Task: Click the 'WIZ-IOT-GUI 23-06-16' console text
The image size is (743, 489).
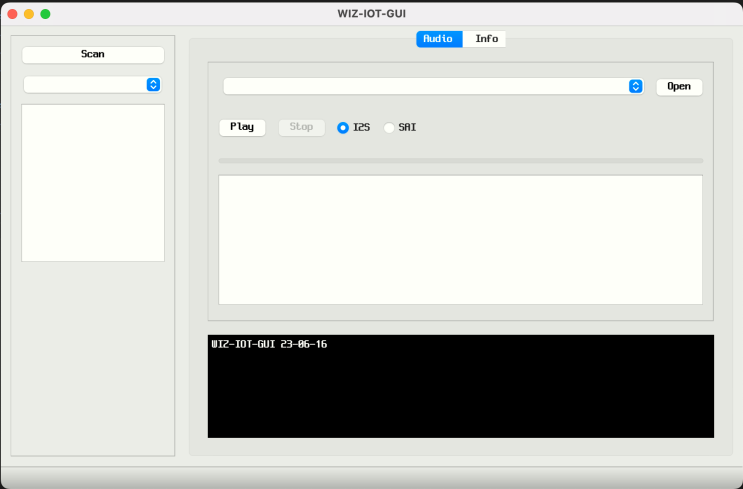Action: point(269,344)
